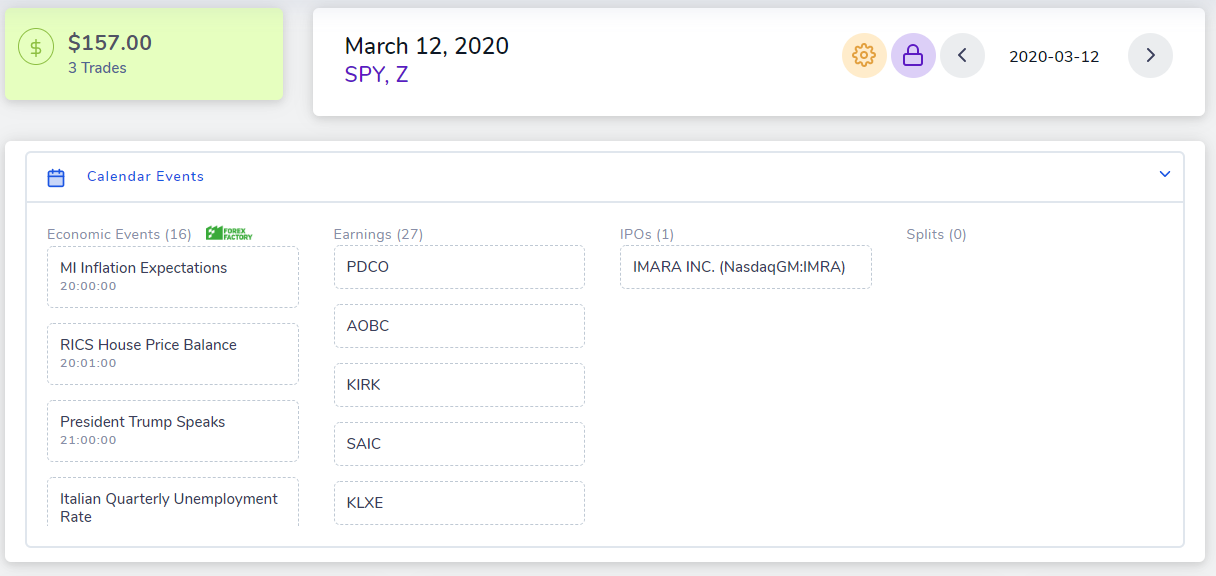Viewport: 1216px width, 576px height.
Task: Select the 2020-03-12 date field
Action: pos(1054,56)
